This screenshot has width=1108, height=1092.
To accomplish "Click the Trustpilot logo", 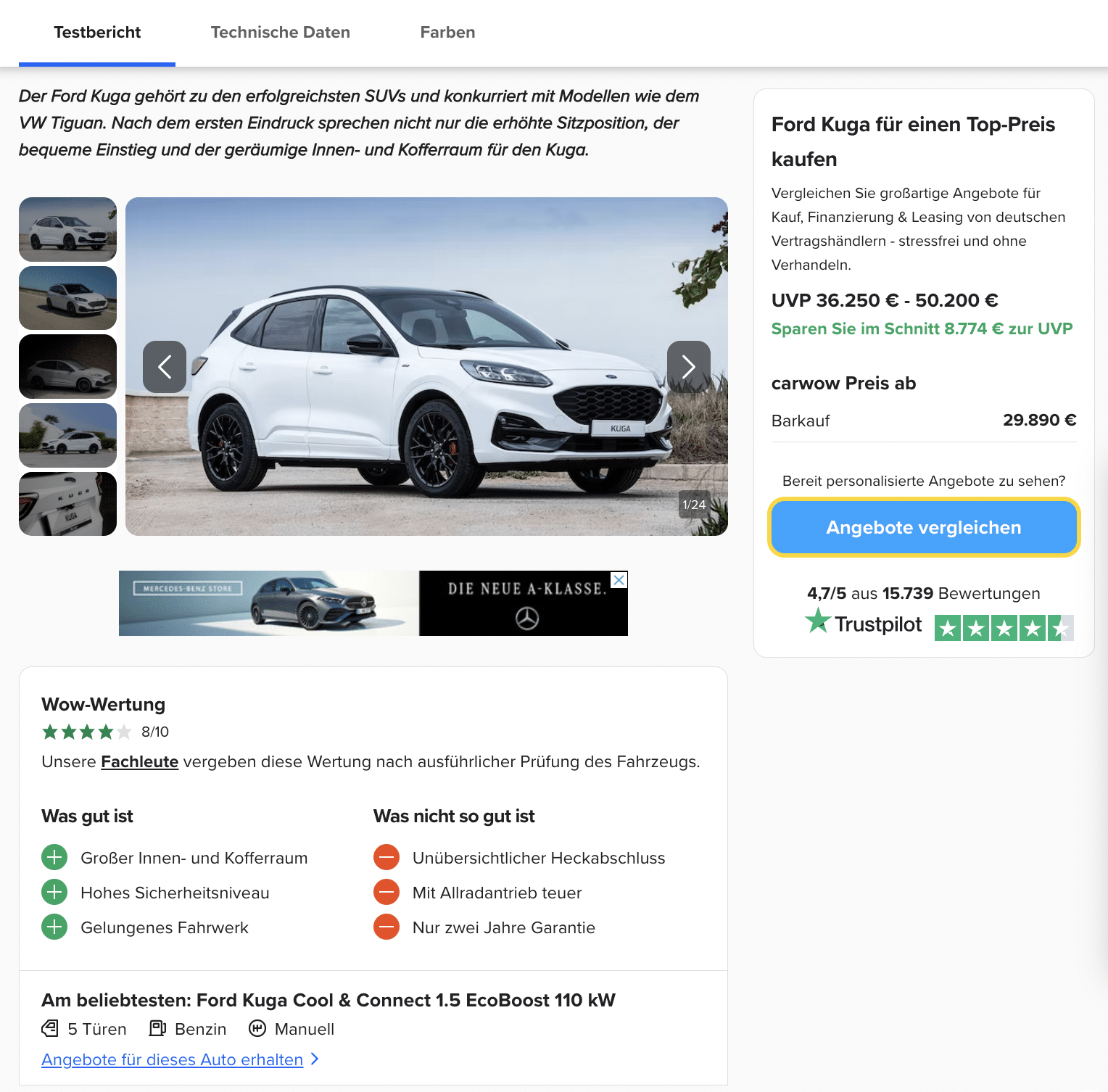I will tap(864, 623).
